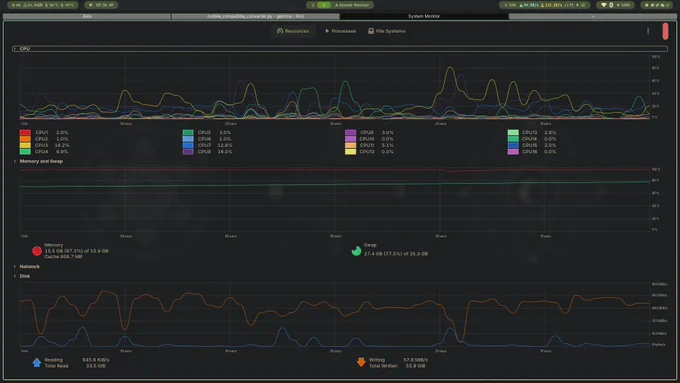Screen dimensions: 680x383
Task: Click the Swap 27.4 GB usage text
Action: pos(396,254)
